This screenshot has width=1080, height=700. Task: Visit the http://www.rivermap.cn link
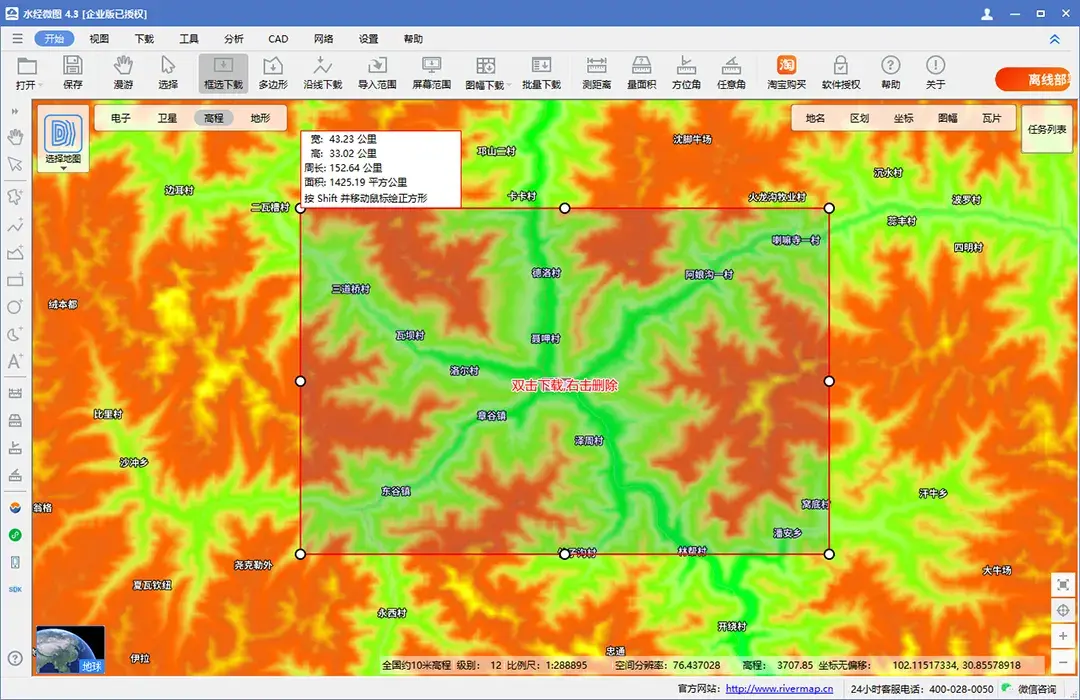779,688
